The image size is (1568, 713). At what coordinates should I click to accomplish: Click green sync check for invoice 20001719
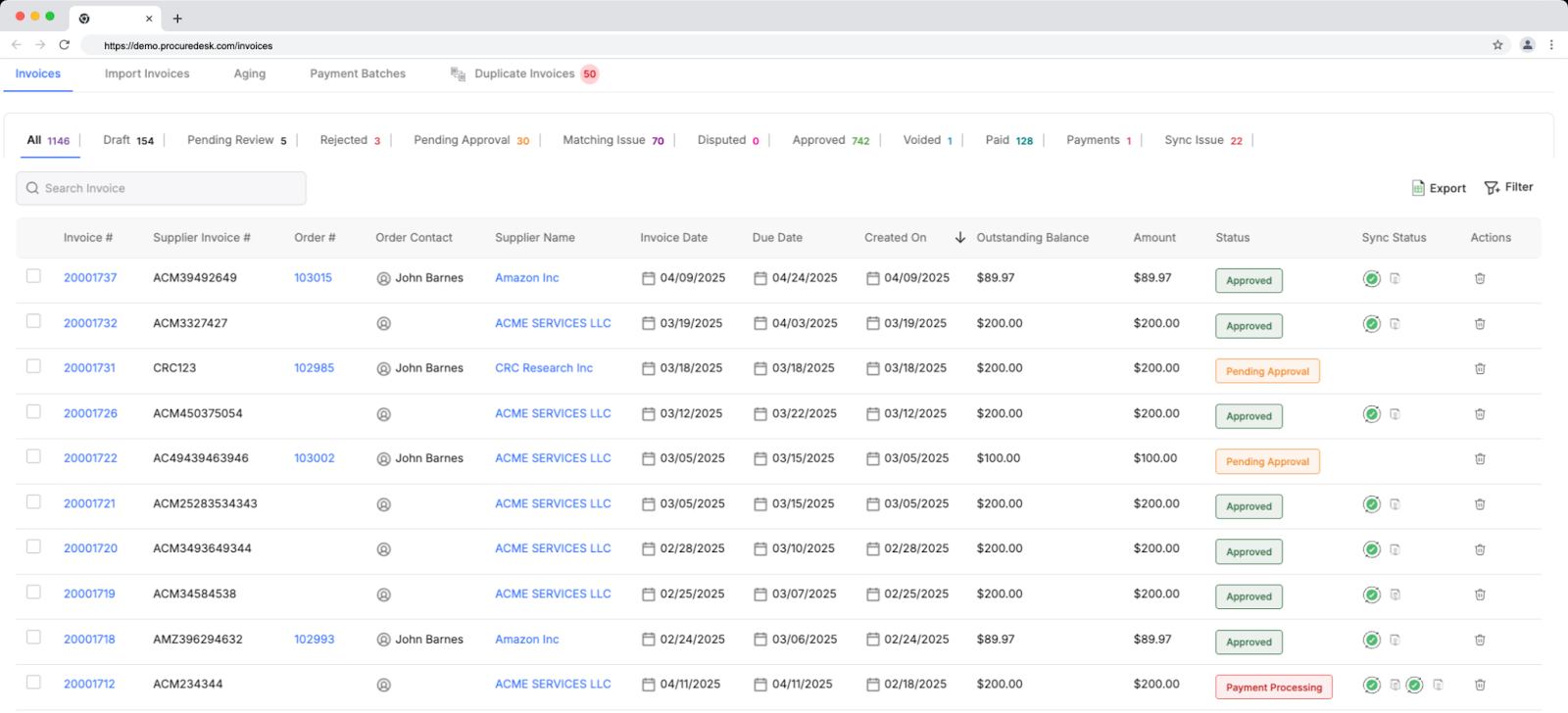(x=1372, y=594)
